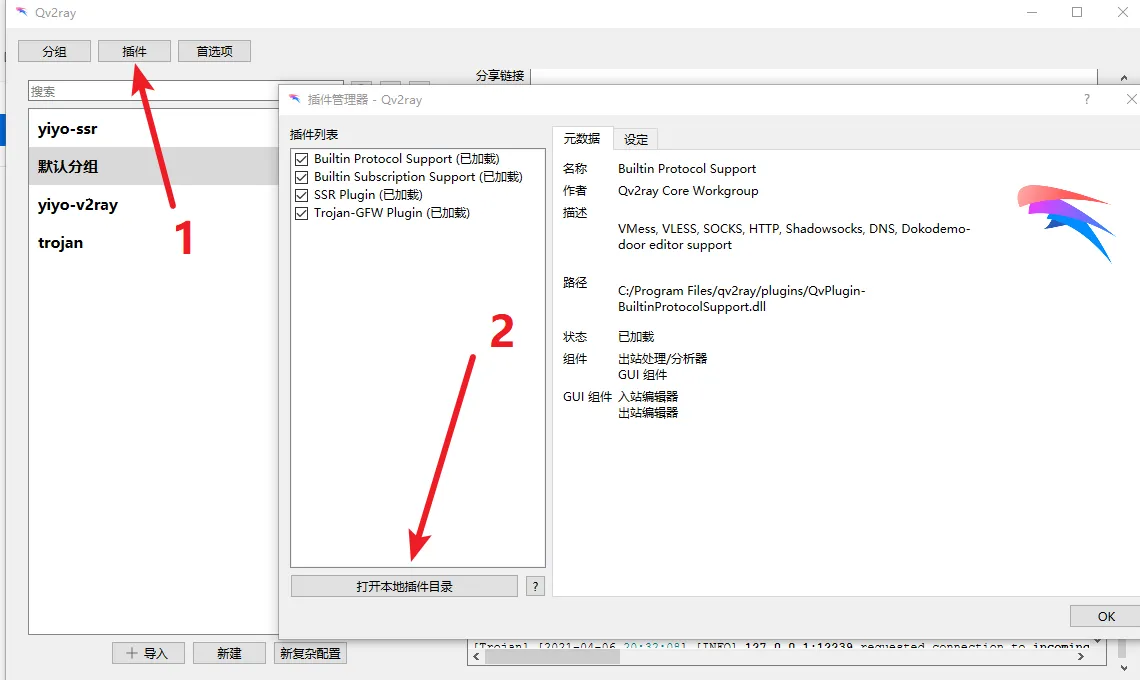Click the up arrow beside share link field
Screen dimensions: 1140x680
(1118, 77)
